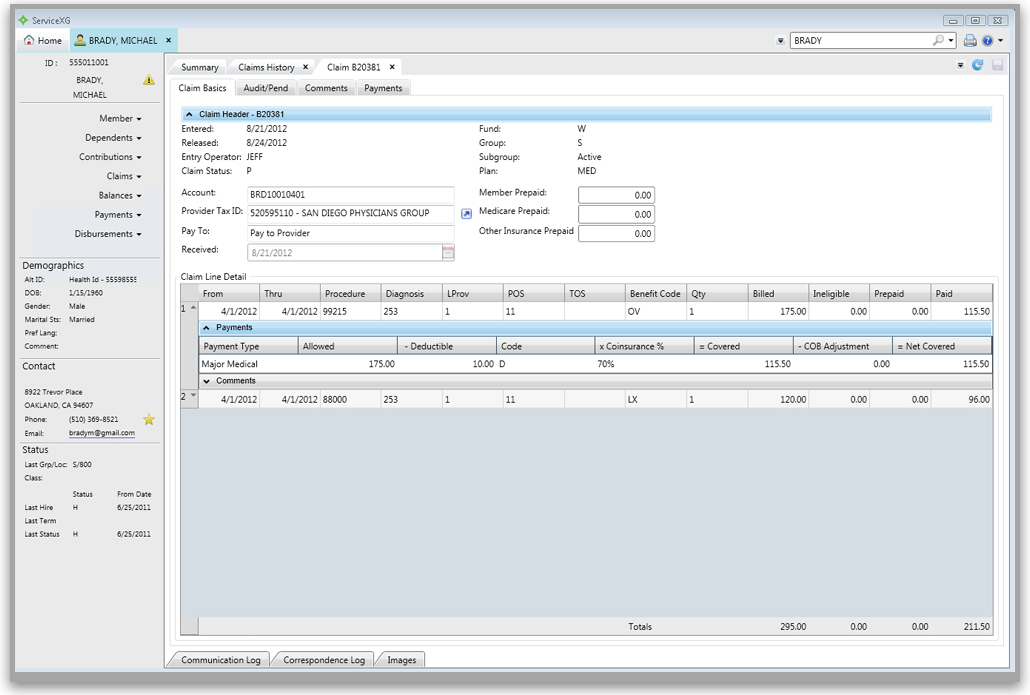Click into the Member Prepaid field
This screenshot has height=695, width=1030.
tap(616, 195)
